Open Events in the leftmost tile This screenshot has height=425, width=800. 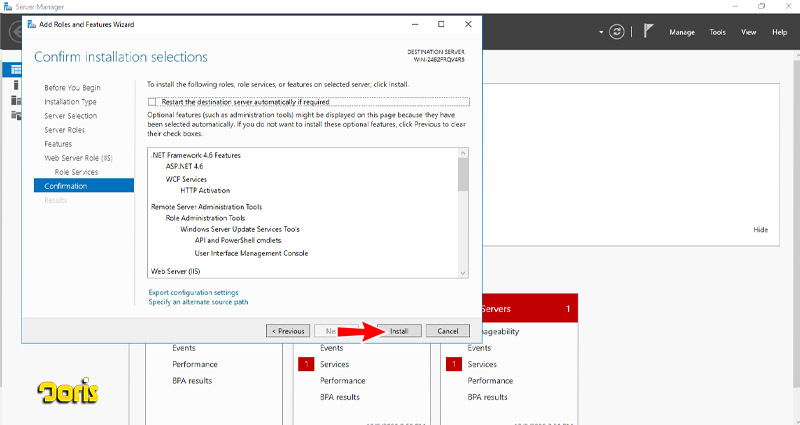(x=184, y=348)
